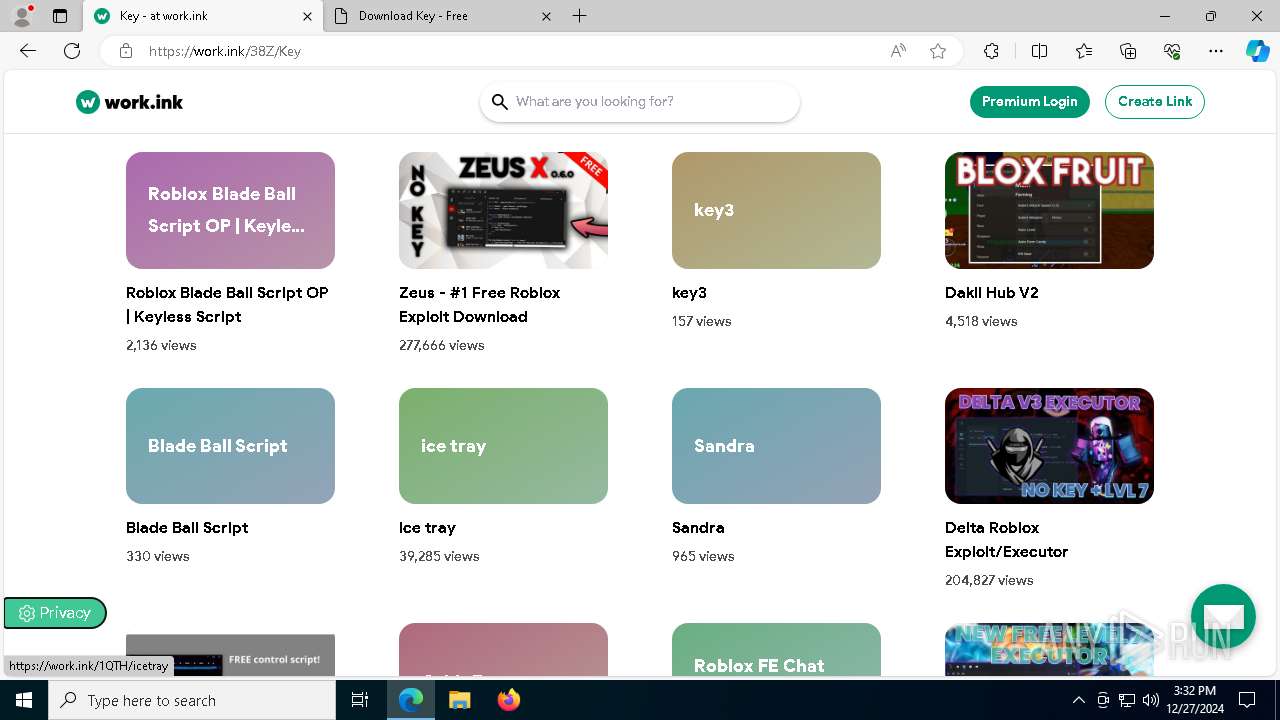
Task: Close the Key - at work.ink tab
Action: coord(307,16)
